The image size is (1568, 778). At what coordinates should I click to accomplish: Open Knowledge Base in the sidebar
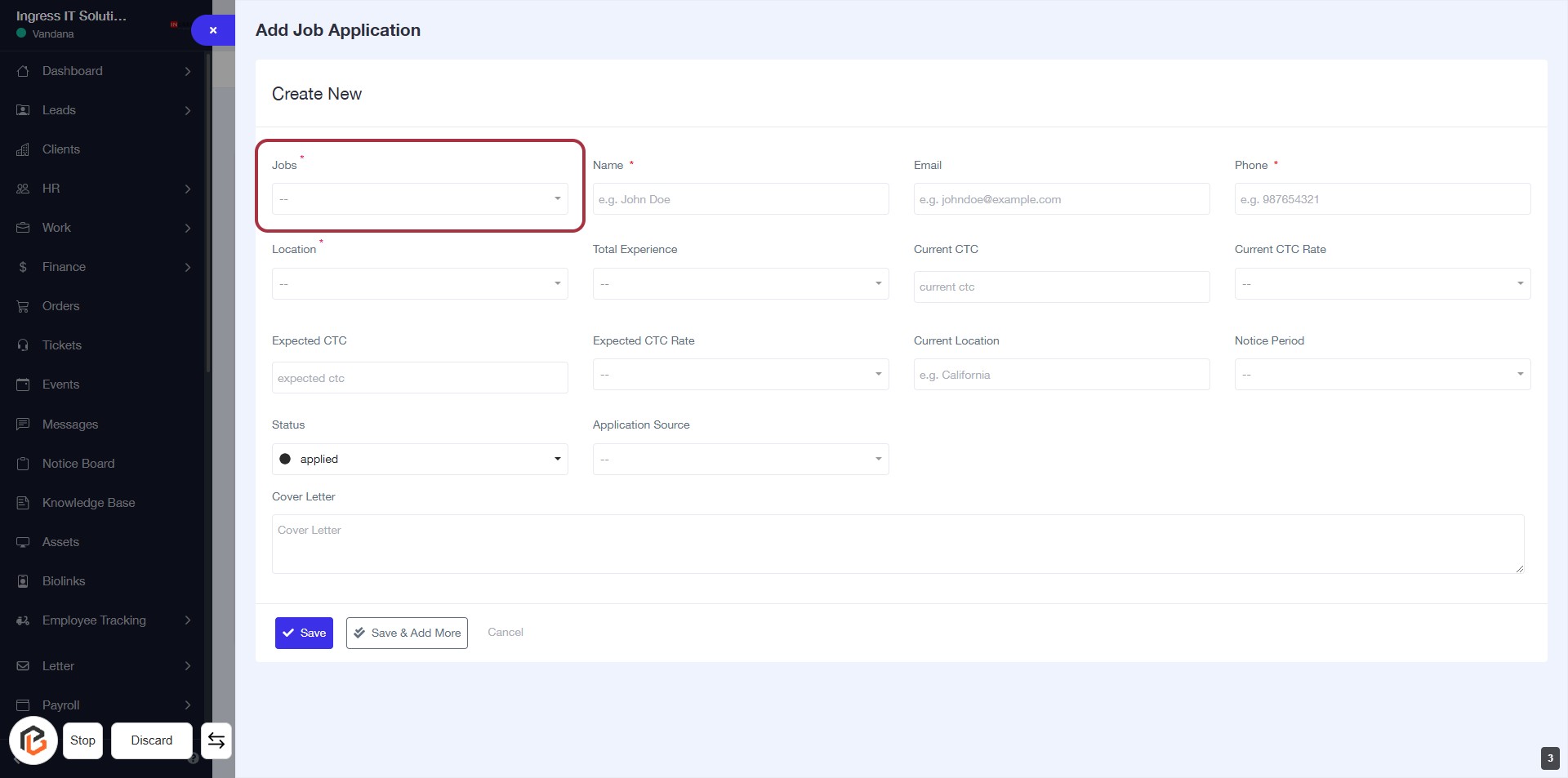[88, 503]
